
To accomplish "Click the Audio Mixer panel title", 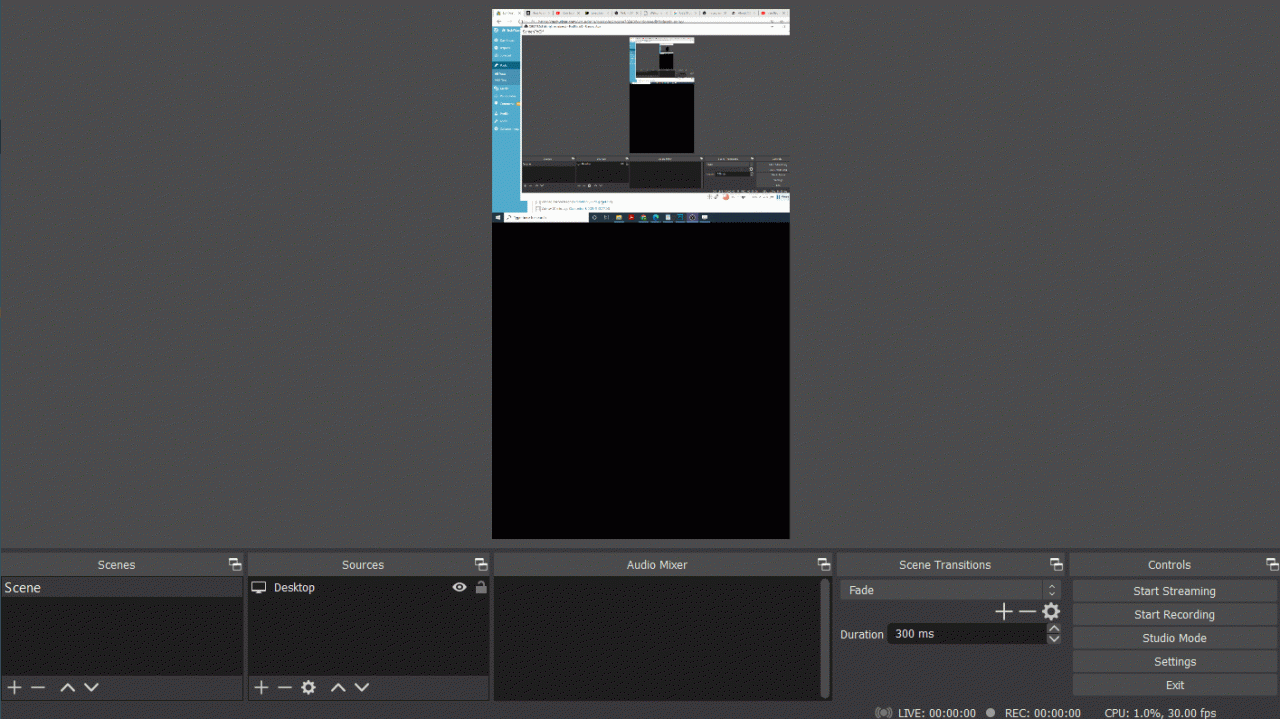I will (657, 565).
